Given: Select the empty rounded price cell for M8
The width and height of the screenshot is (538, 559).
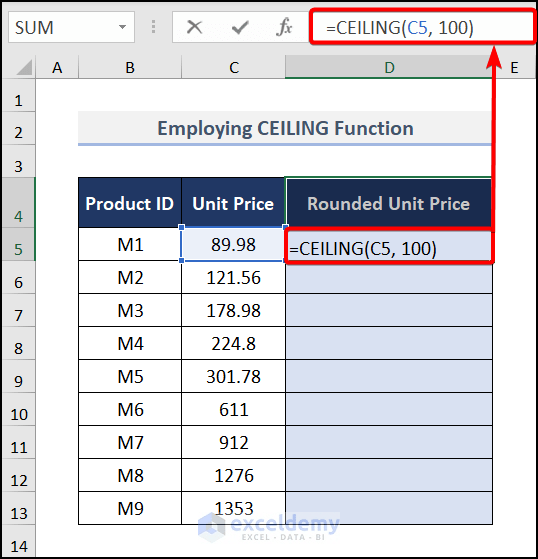Looking at the screenshot, I should 389,475.
